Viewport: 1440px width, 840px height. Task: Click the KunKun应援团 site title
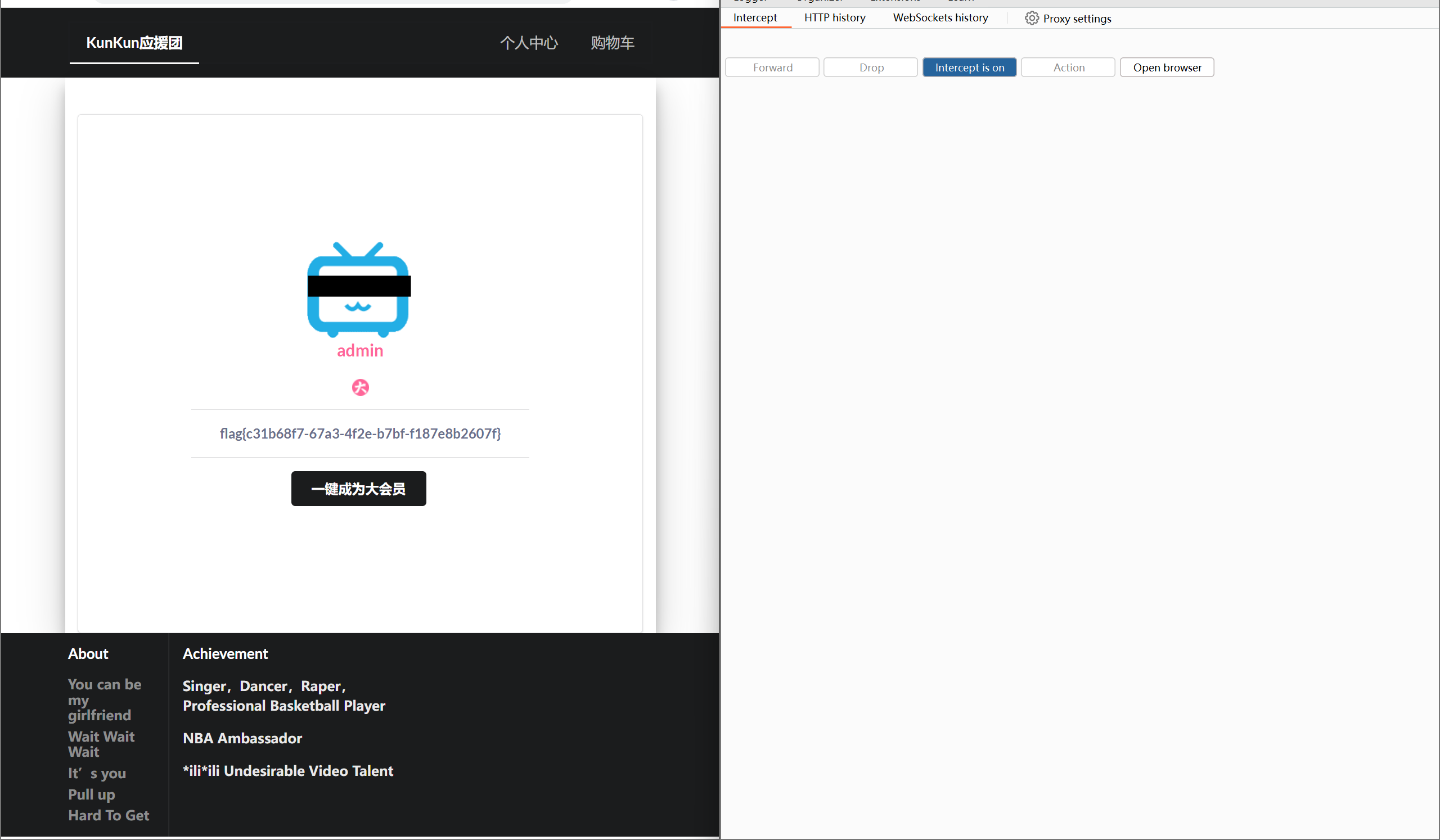tap(134, 43)
